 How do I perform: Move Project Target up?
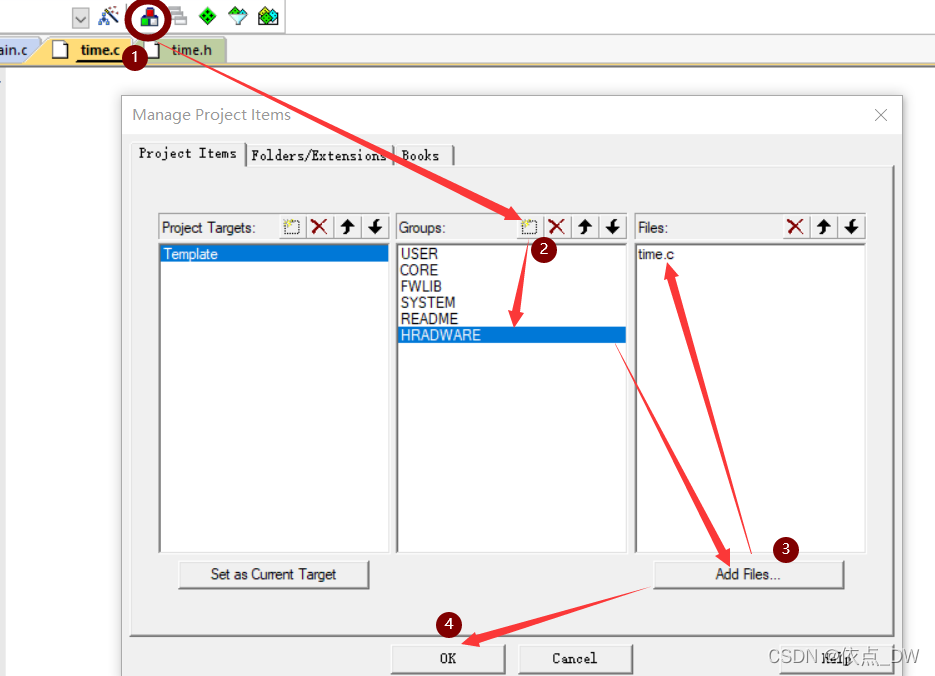coord(347,227)
